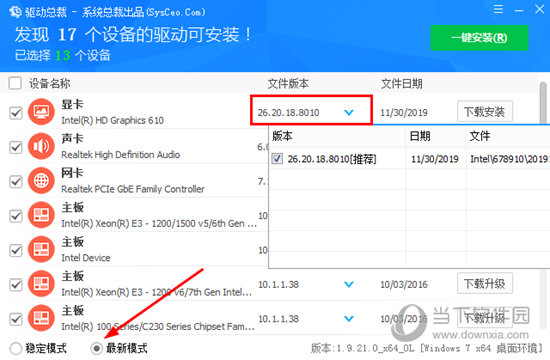Uncheck the Intel Device checkbox

16,251
